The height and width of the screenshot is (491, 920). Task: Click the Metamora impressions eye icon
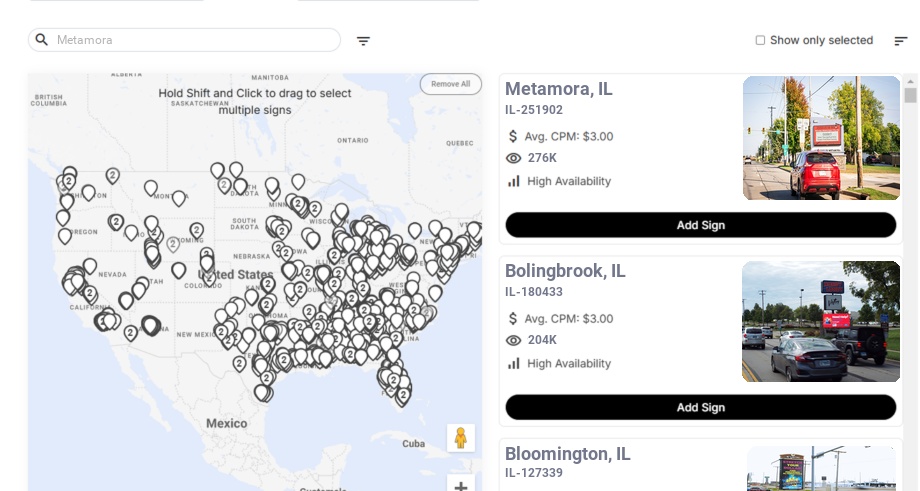click(x=514, y=158)
